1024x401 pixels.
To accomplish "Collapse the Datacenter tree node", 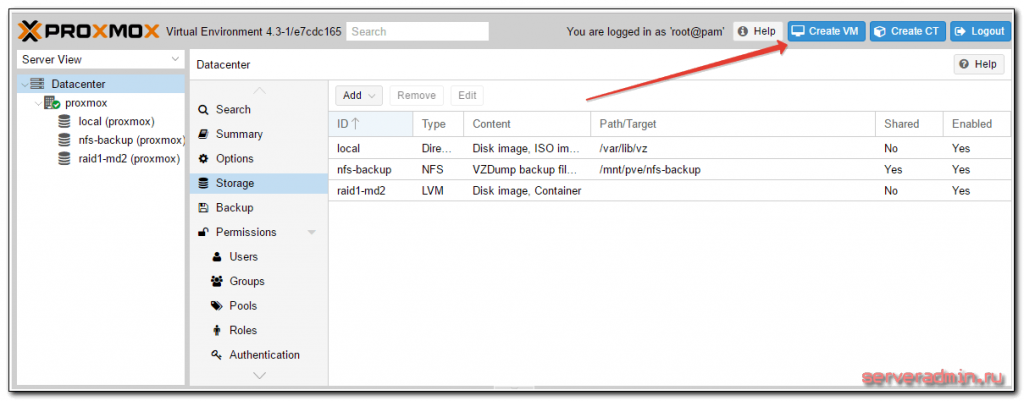I will [23, 85].
